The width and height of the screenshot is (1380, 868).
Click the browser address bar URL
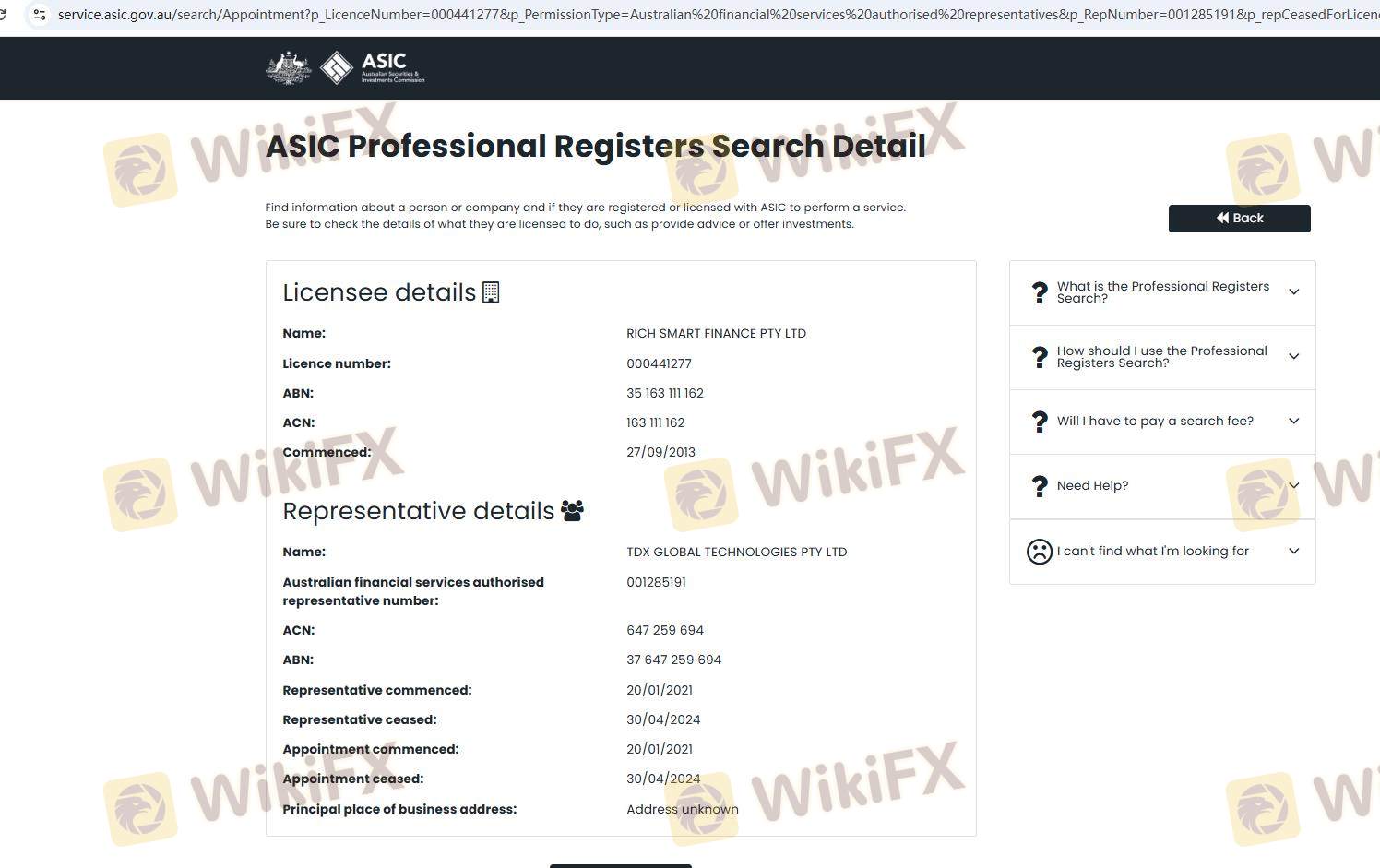point(718,15)
